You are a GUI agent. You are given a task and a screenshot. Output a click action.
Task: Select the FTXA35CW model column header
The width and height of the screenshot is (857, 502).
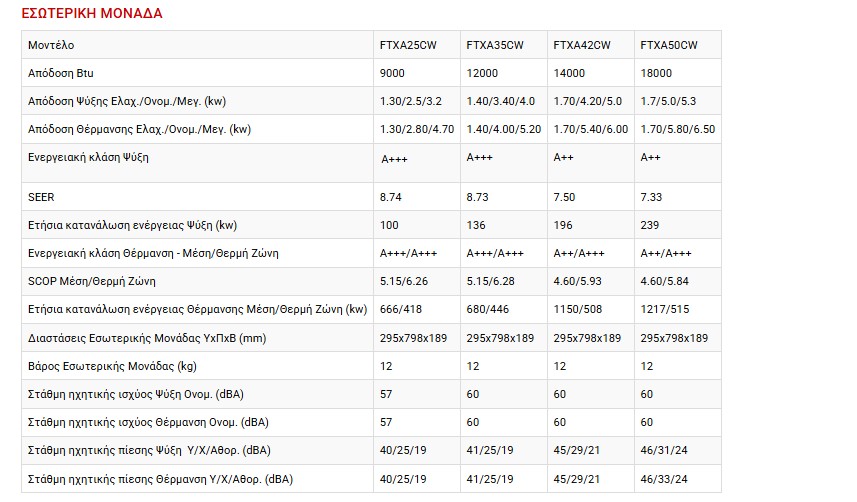pos(495,45)
